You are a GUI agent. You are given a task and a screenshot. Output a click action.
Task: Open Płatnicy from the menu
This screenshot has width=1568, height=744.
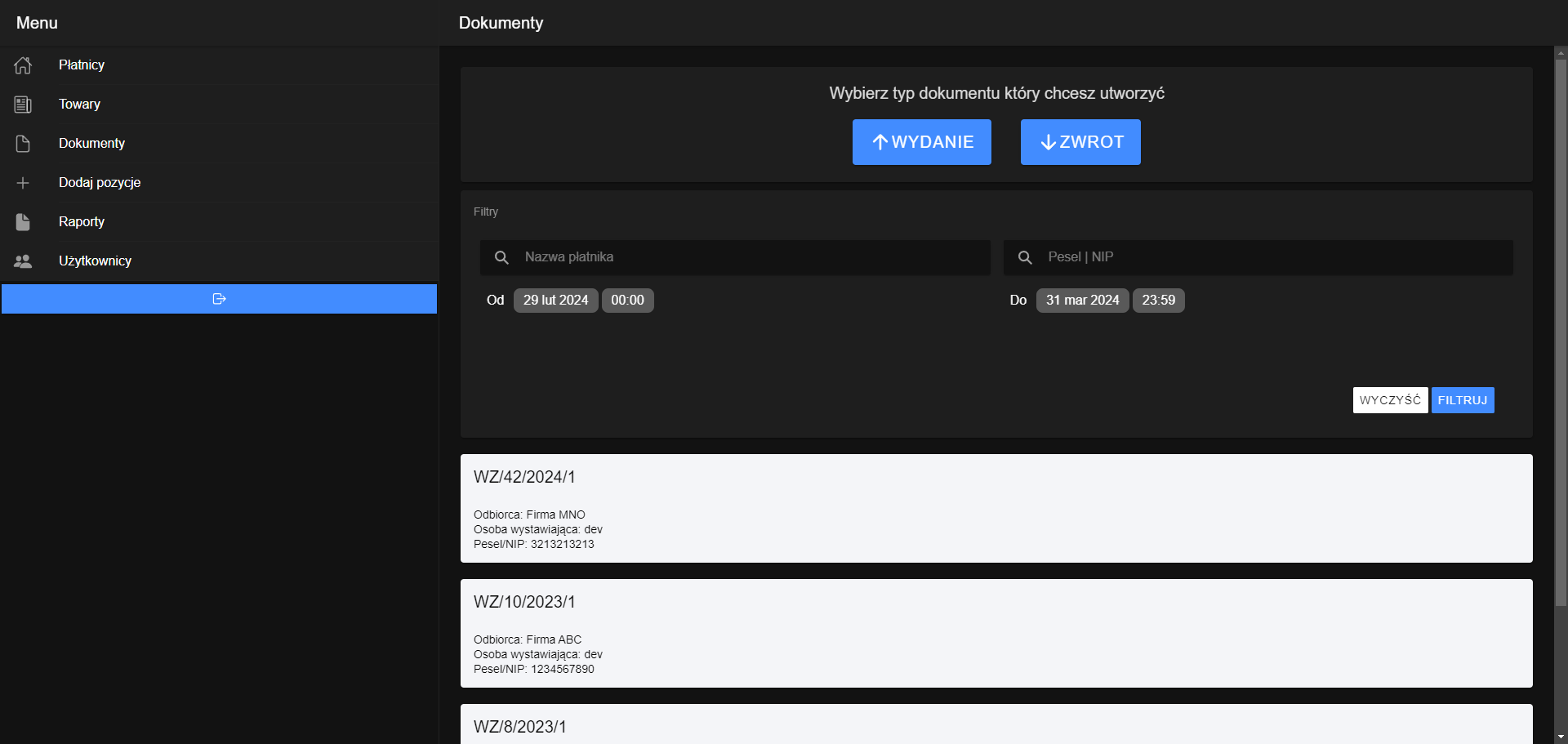[x=82, y=65]
